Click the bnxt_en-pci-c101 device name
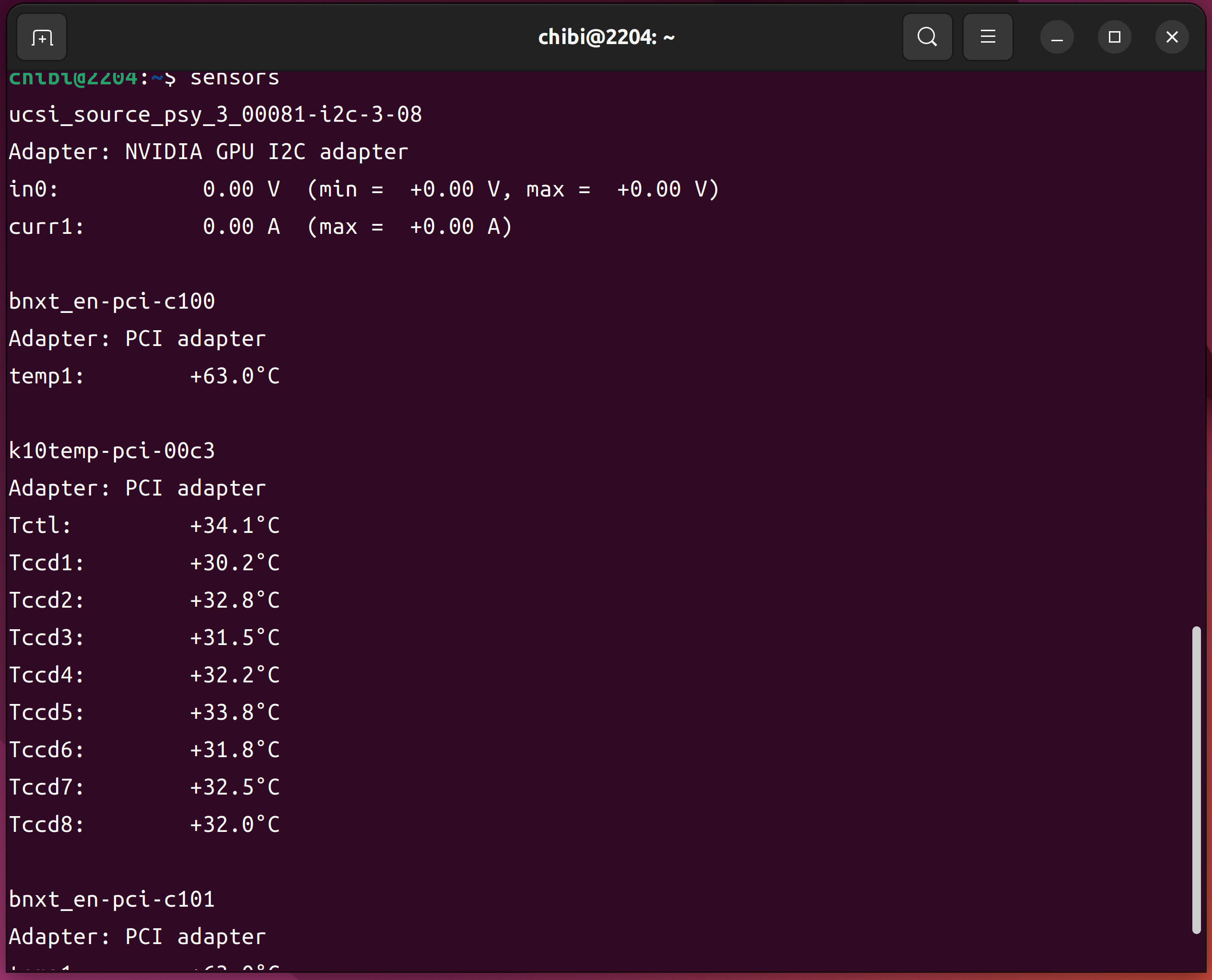Image resolution: width=1212 pixels, height=980 pixels. [x=112, y=899]
